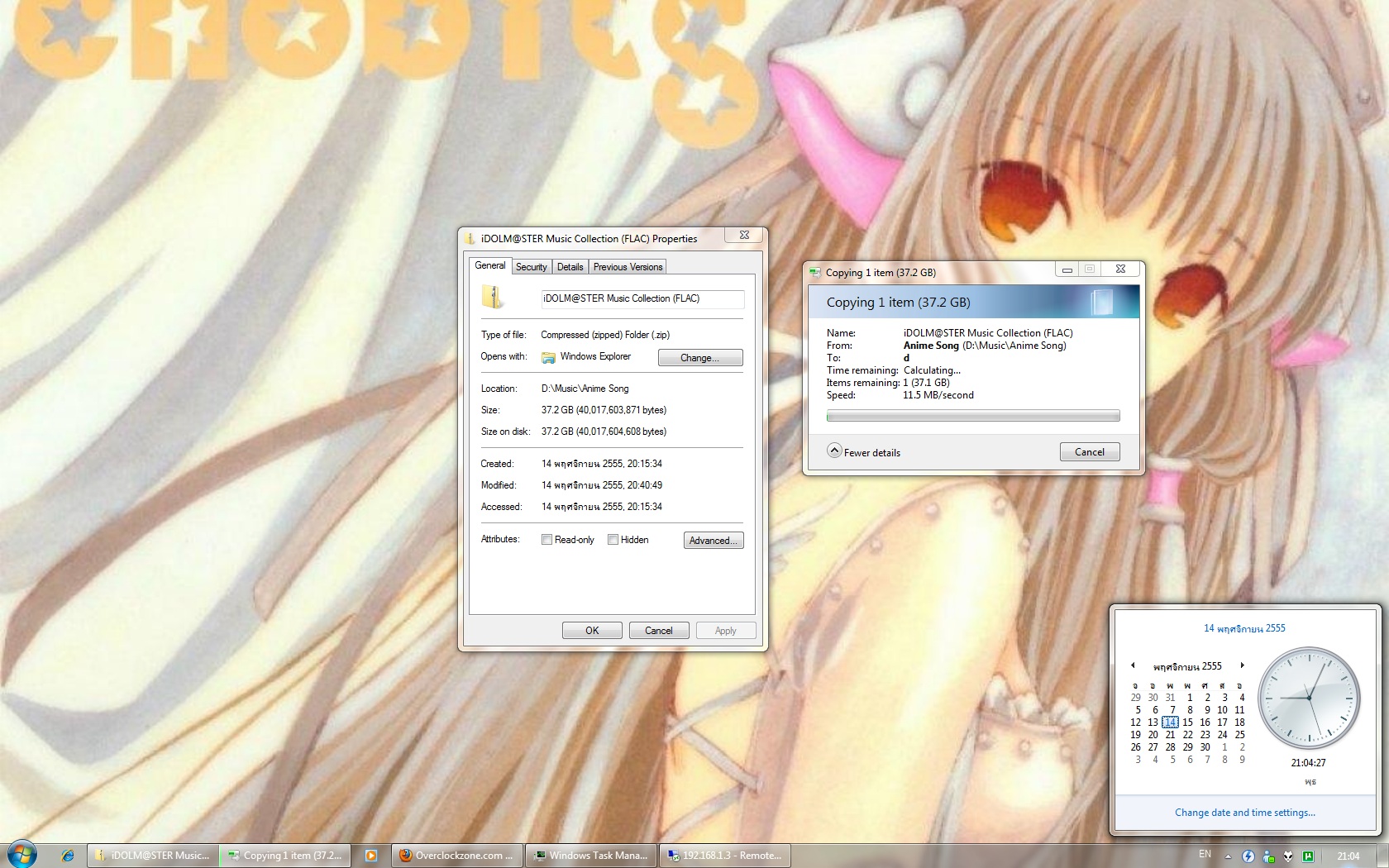Click the copy dialog title bar icon
The width and height of the screenshot is (1389, 868).
815,272
